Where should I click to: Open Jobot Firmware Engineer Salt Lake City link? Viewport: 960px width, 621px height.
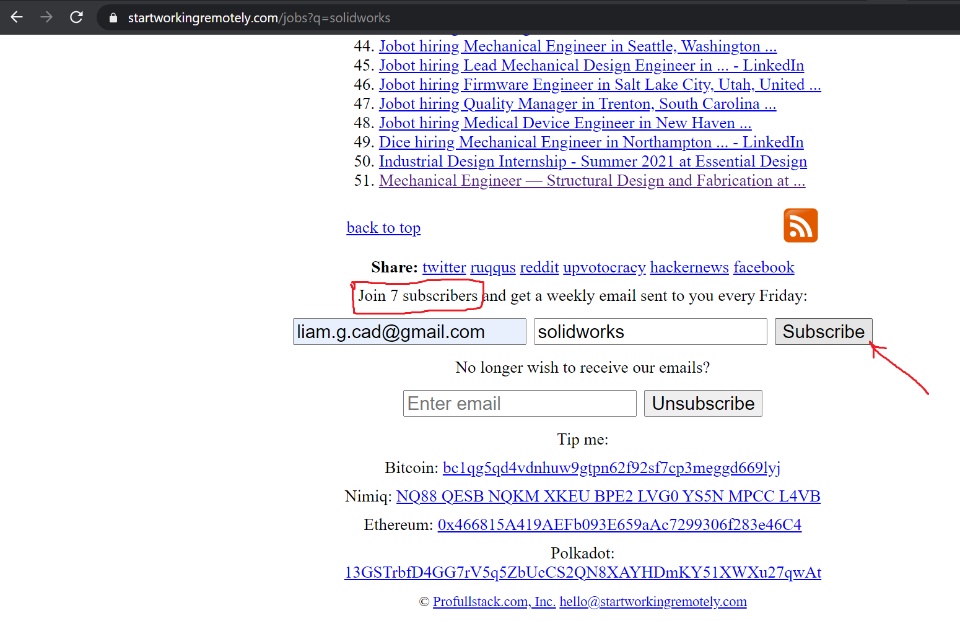(600, 85)
